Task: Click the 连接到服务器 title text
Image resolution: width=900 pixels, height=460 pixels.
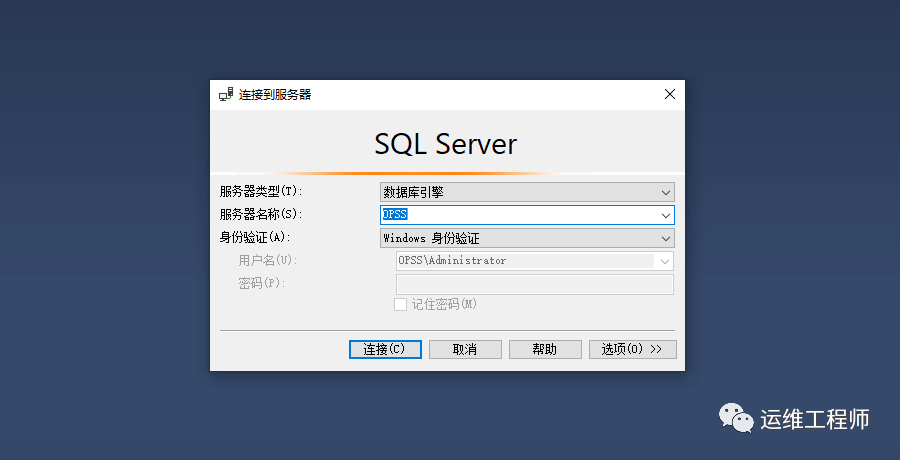Action: [x=275, y=95]
